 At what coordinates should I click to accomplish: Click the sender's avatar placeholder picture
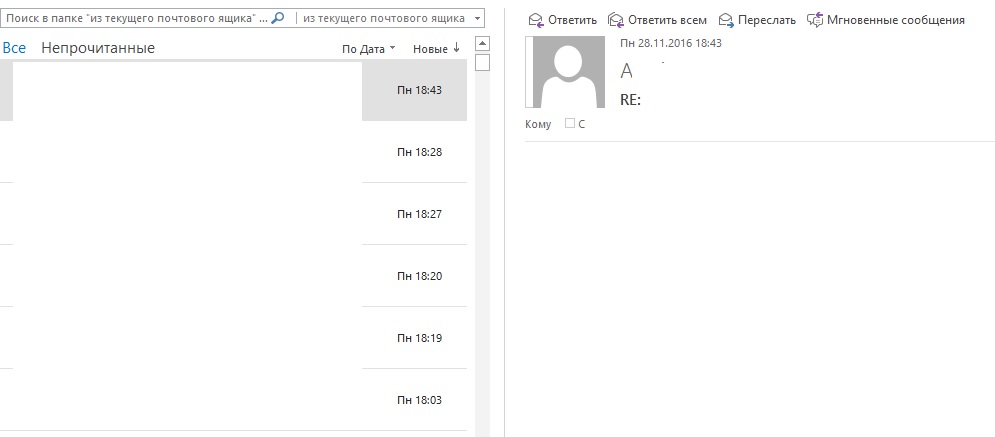pos(565,72)
